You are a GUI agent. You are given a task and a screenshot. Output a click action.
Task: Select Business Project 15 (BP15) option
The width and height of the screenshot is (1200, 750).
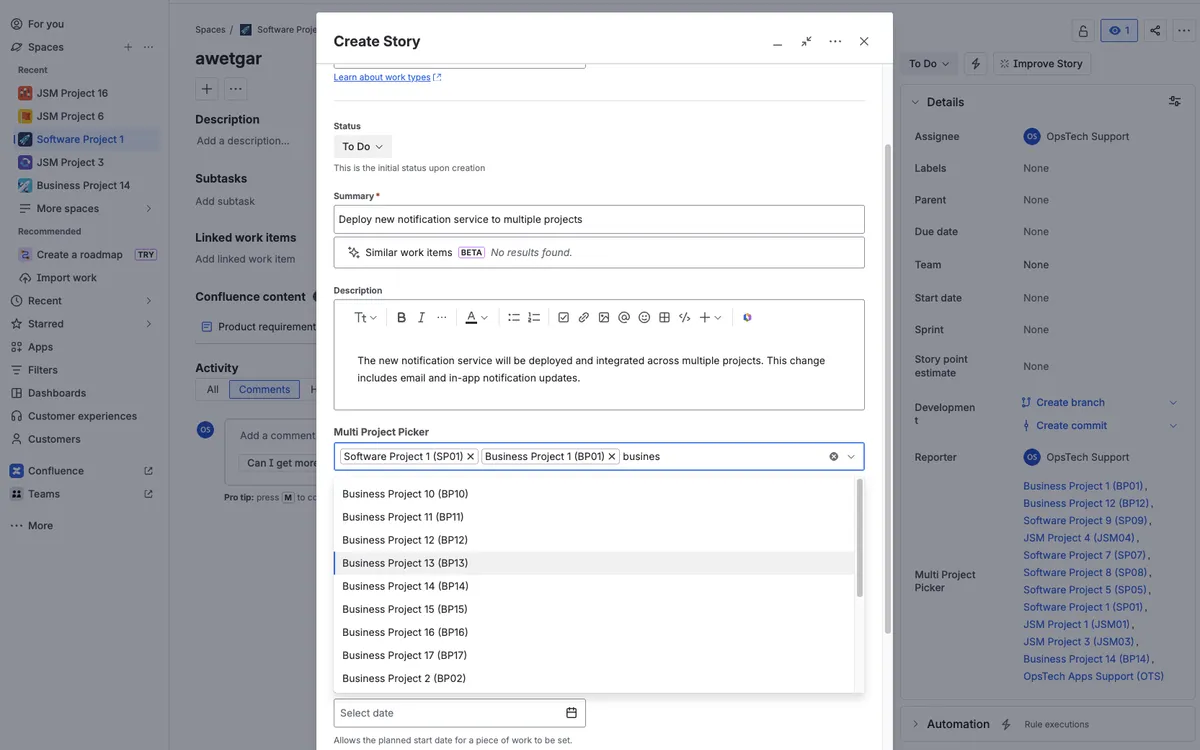(594, 609)
